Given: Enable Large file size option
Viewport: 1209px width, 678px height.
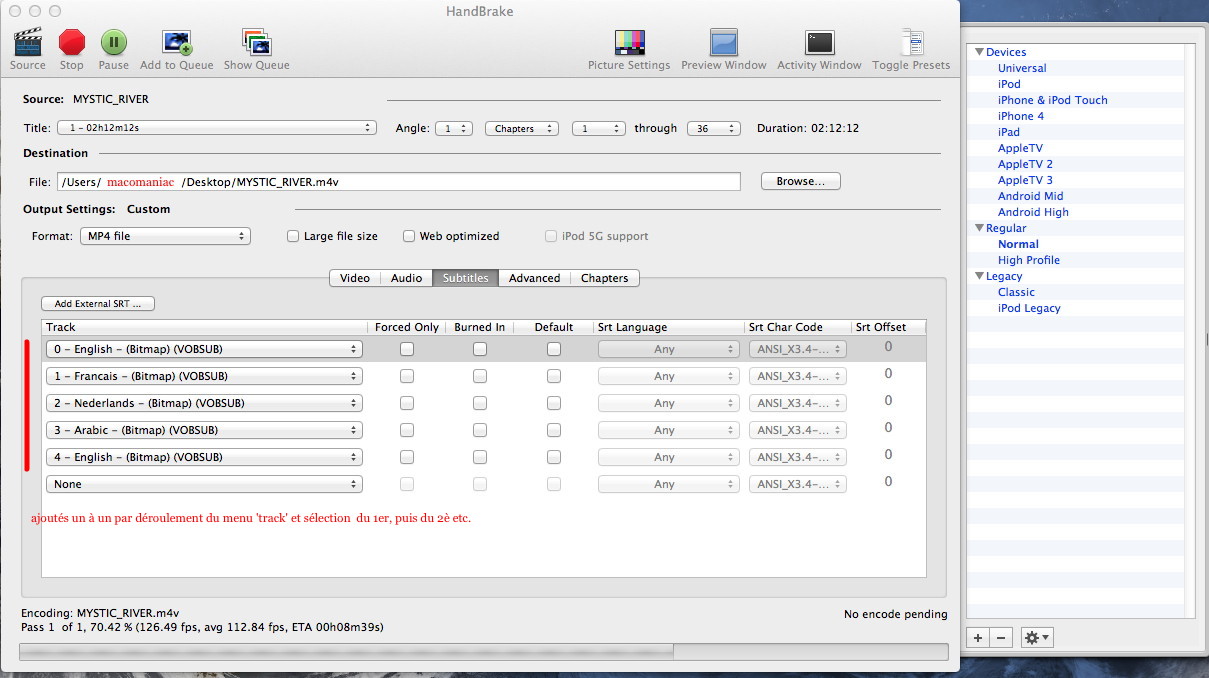Looking at the screenshot, I should [x=293, y=237].
